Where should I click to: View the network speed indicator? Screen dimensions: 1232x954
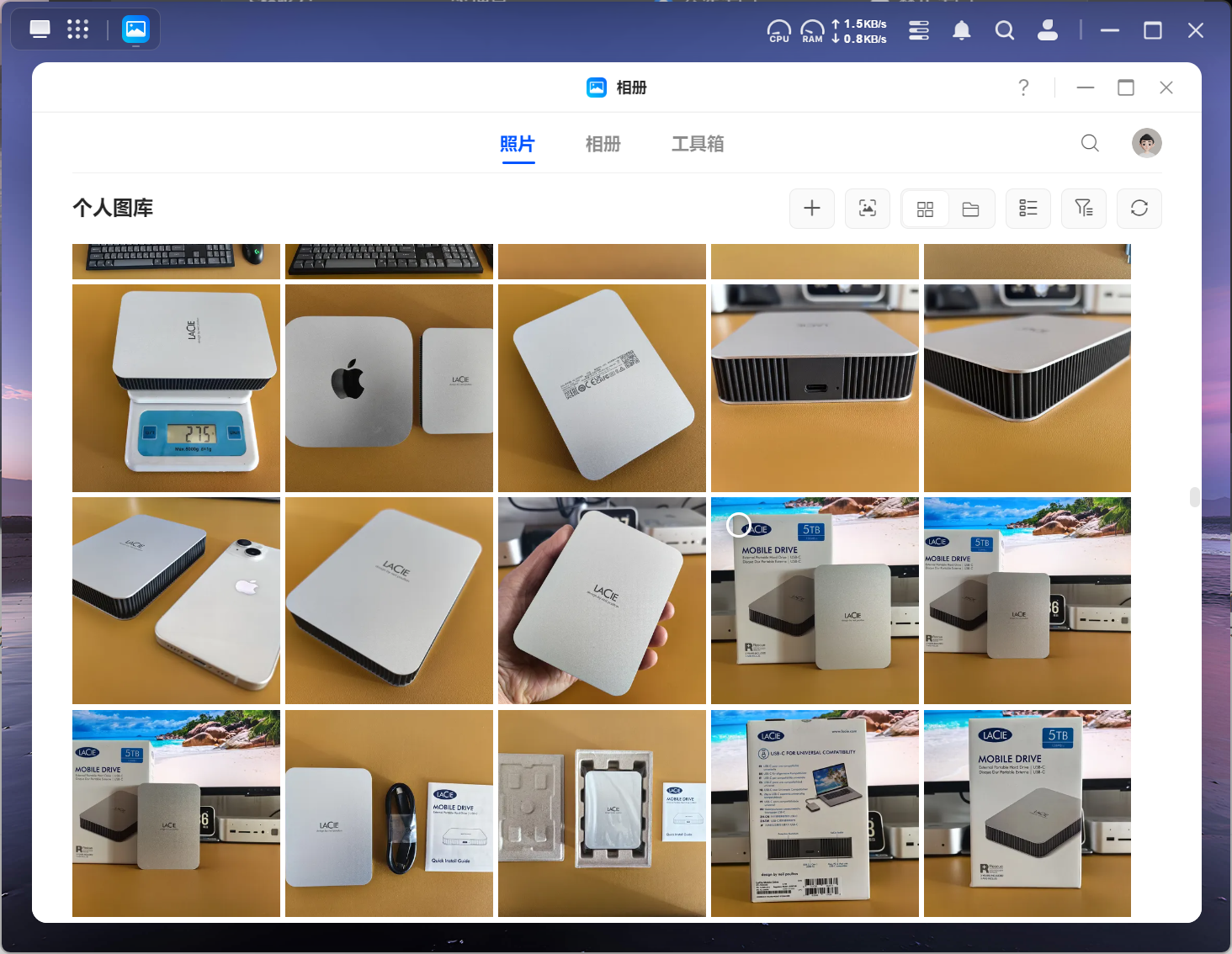pos(859,31)
